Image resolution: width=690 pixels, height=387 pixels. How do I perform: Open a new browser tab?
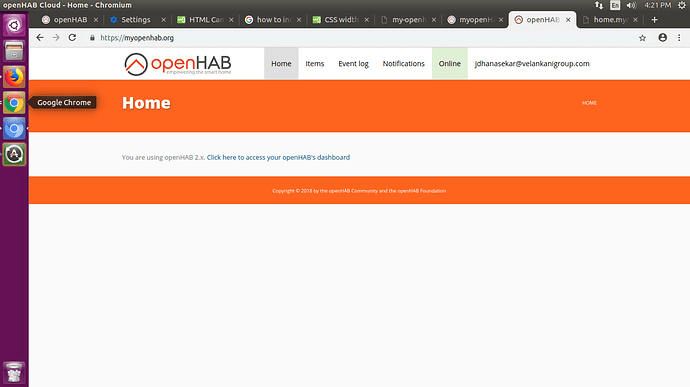point(654,20)
